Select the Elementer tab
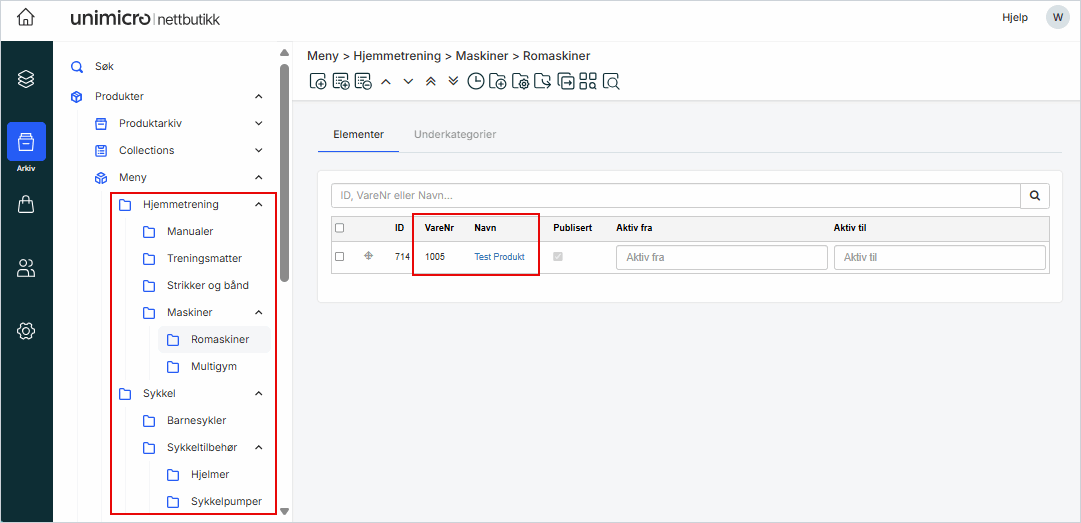 click(358, 134)
